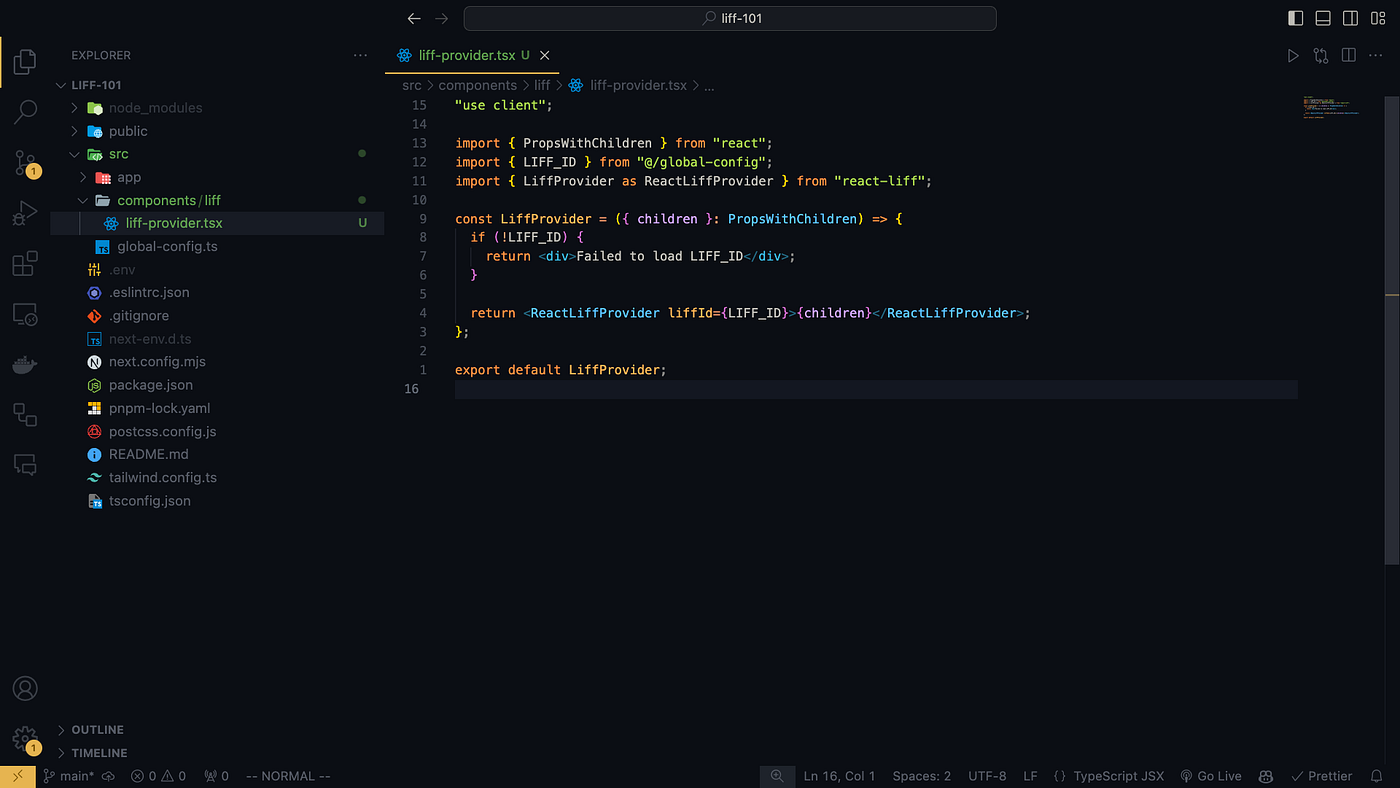The width and height of the screenshot is (1400, 788).
Task: Open breadcrumb ellipsis symbol dropdown
Action: 709,86
